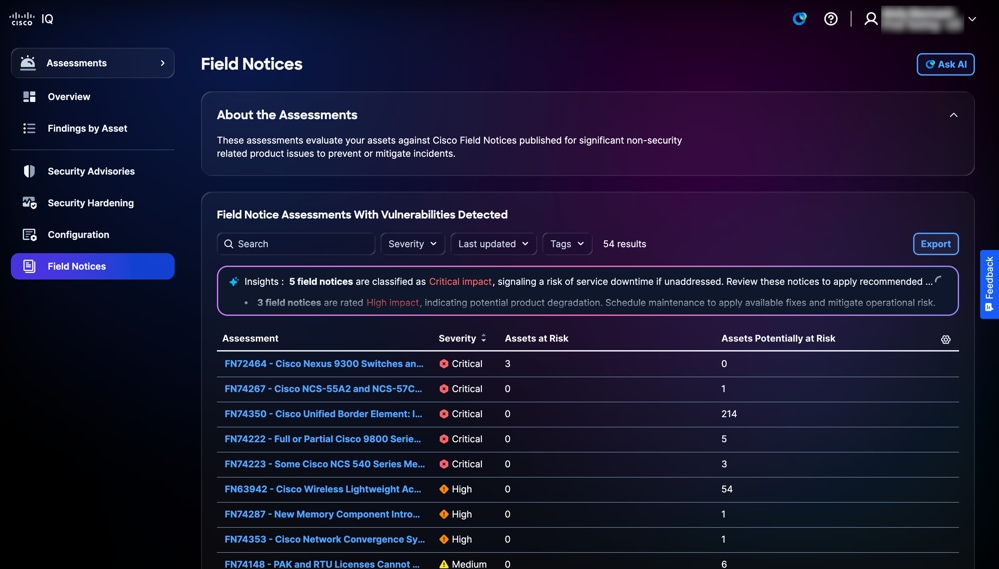Open table column settings gear
This screenshot has height=569, width=999.
(x=945, y=340)
